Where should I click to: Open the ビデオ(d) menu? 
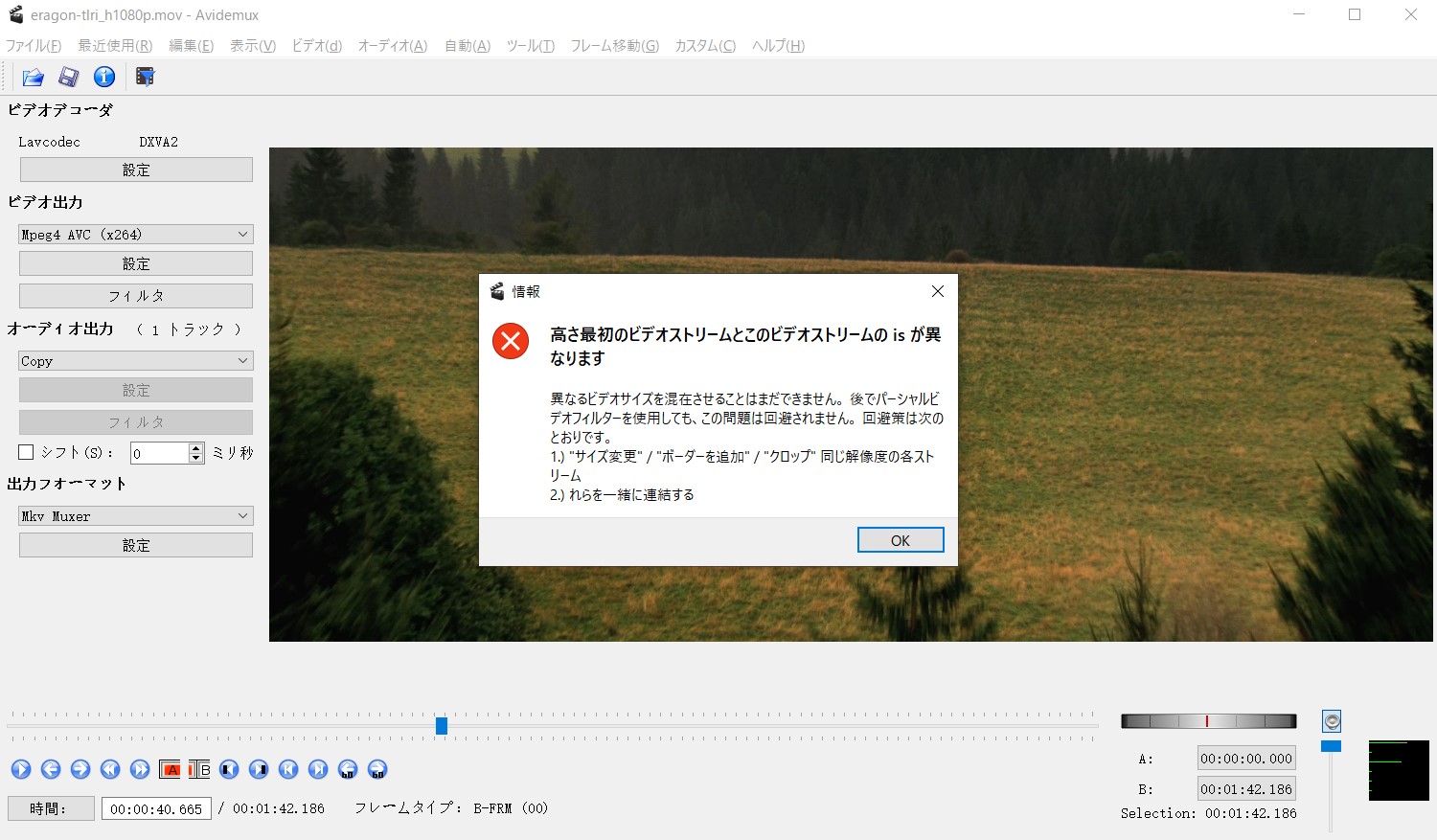pyautogui.click(x=317, y=46)
